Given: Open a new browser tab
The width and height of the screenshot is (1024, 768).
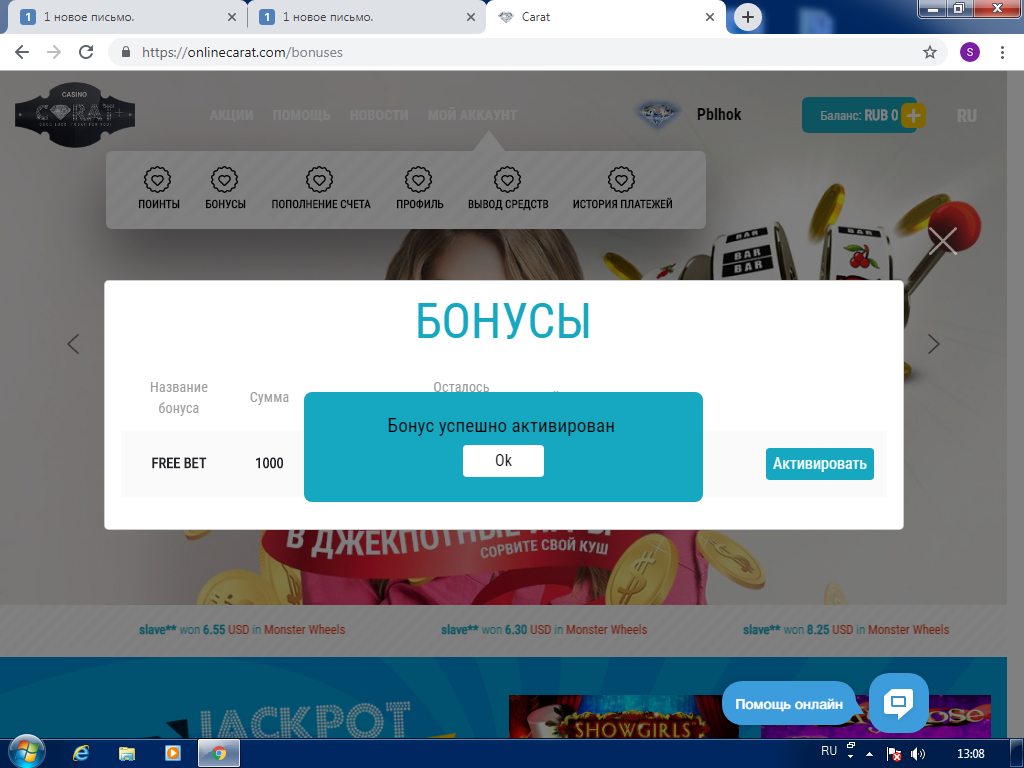Looking at the screenshot, I should click(x=748, y=17).
